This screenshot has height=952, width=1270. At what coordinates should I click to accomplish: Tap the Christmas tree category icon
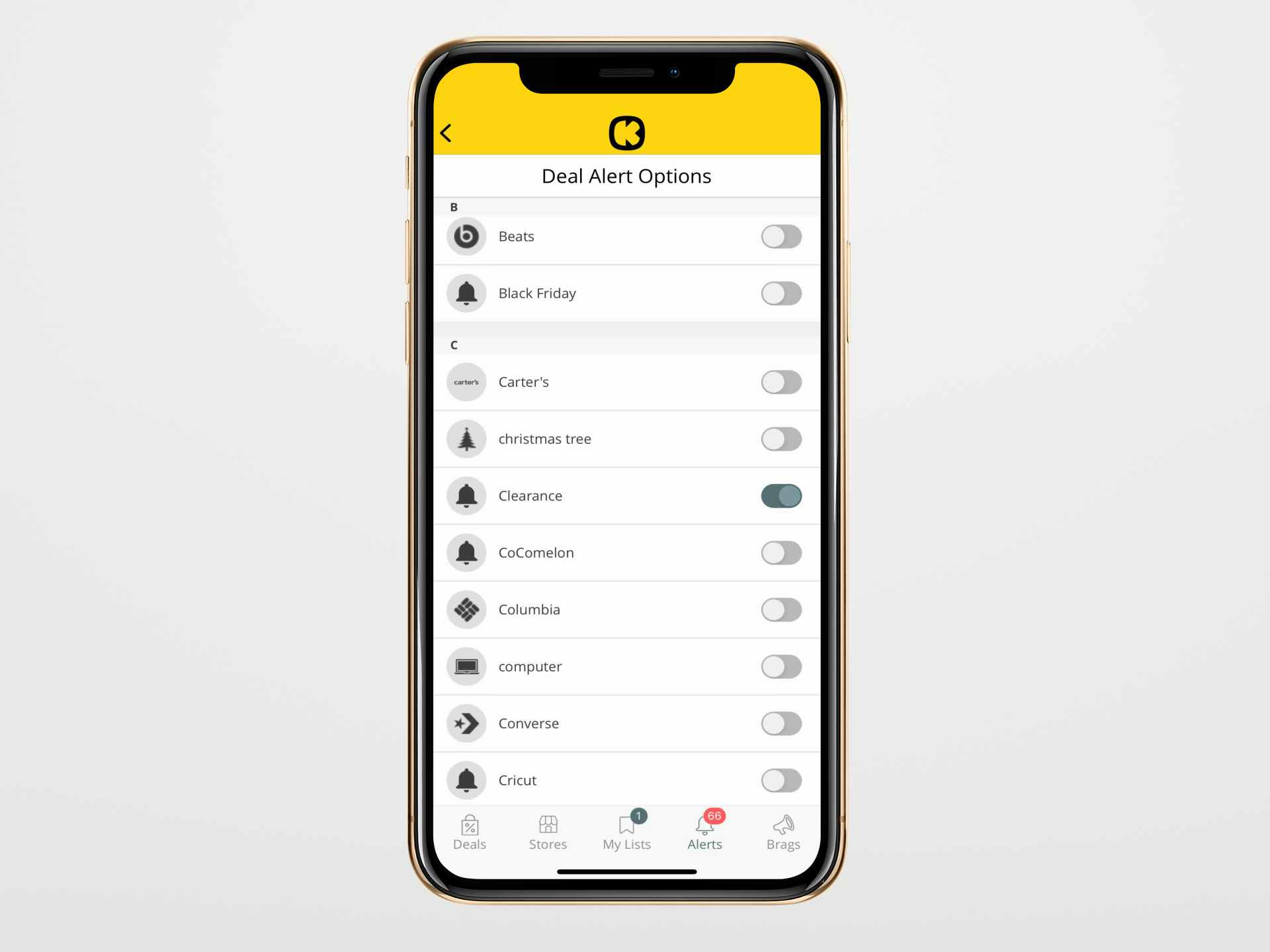click(466, 438)
